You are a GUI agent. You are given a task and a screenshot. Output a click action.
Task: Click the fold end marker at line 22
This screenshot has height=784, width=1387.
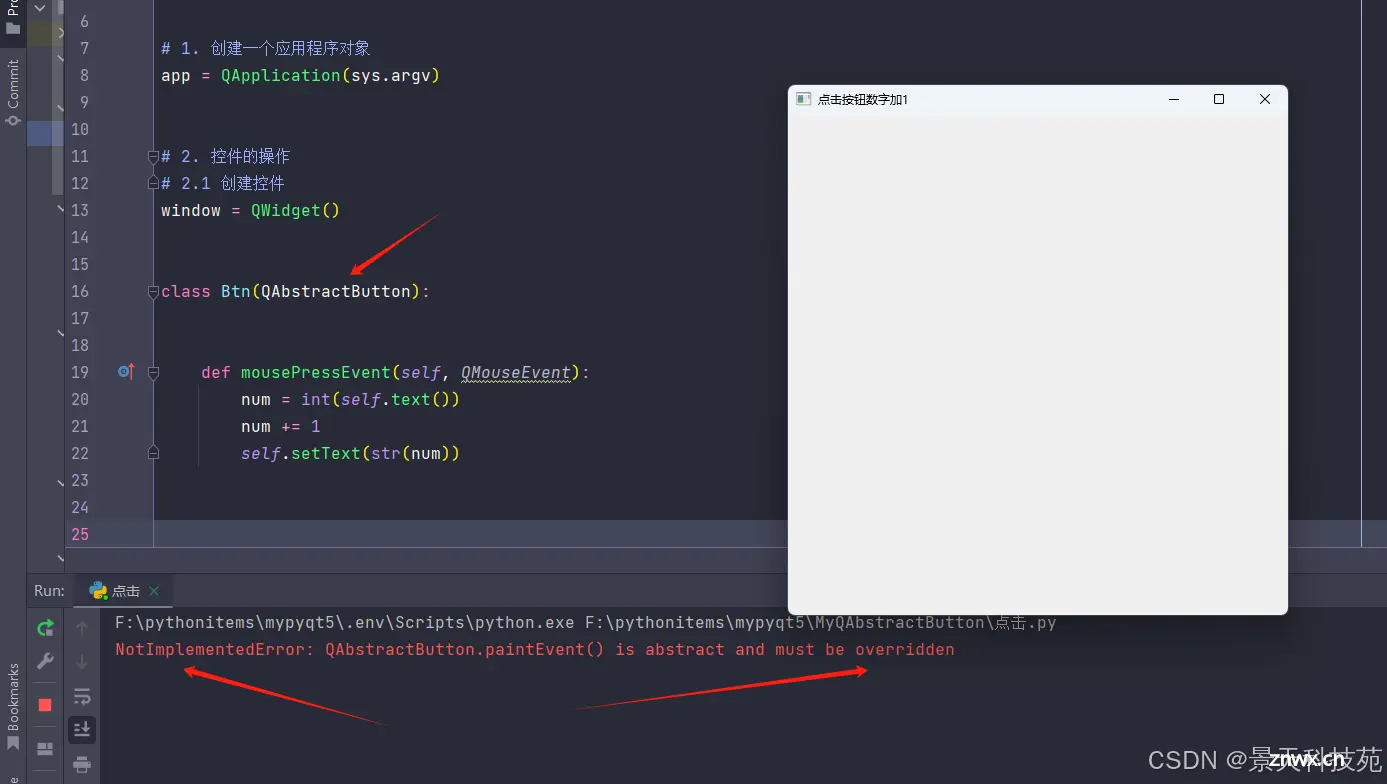[x=153, y=453]
